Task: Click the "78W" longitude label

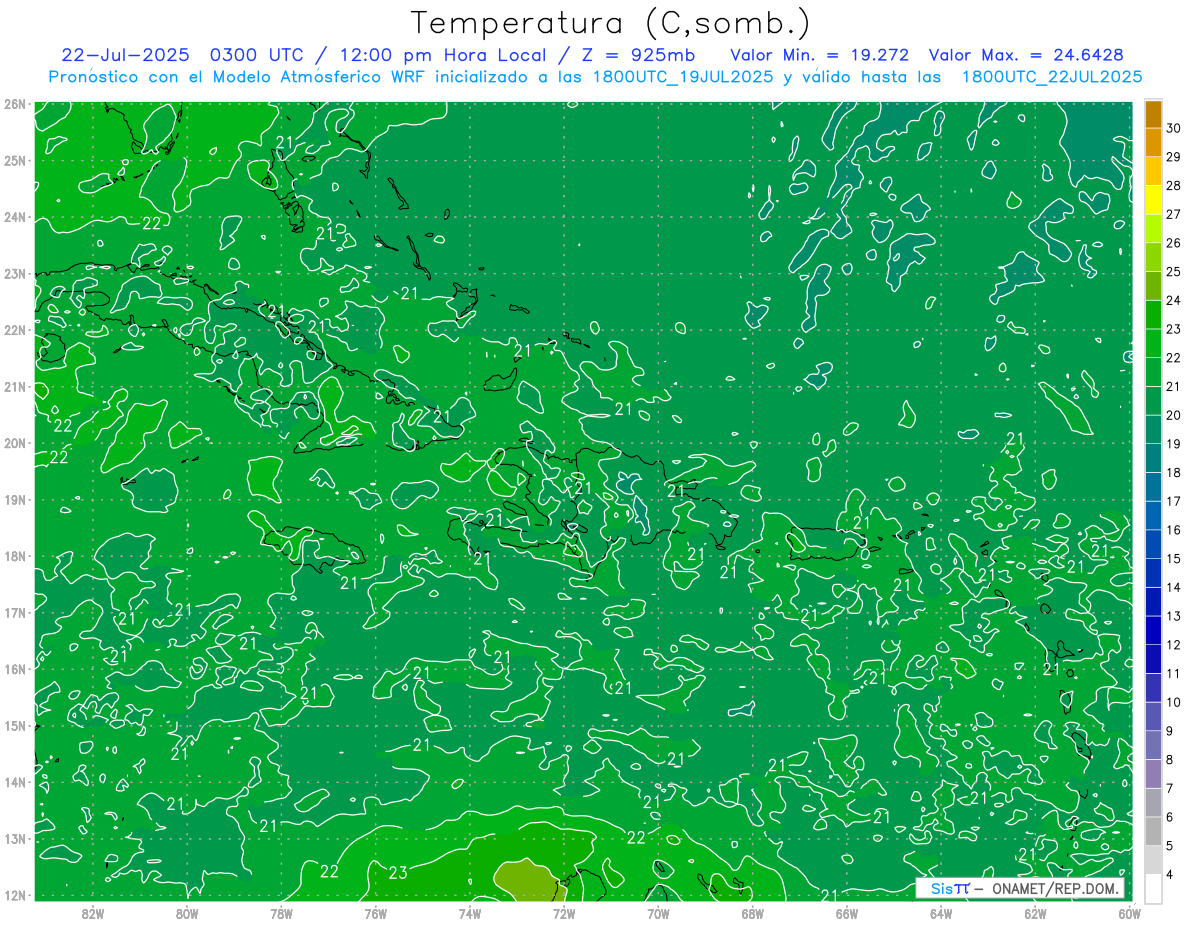Action: click(x=281, y=912)
